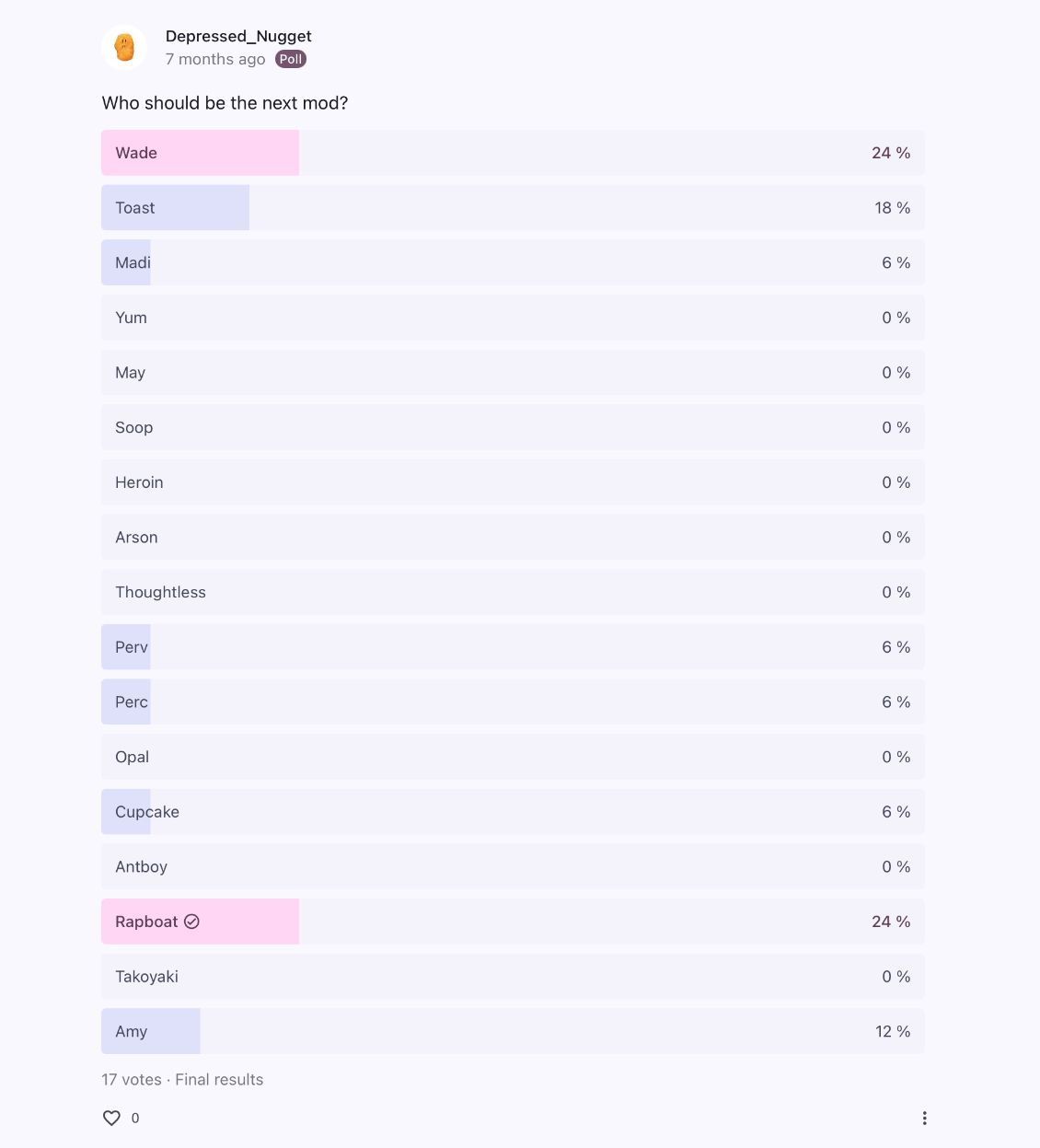Pick the Thoughtless poll option
This screenshot has height=1148, width=1040.
click(x=513, y=592)
